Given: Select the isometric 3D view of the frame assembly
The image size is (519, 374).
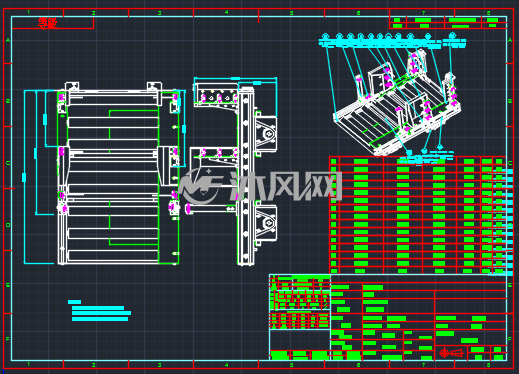Looking at the screenshot, I should [x=398, y=102].
